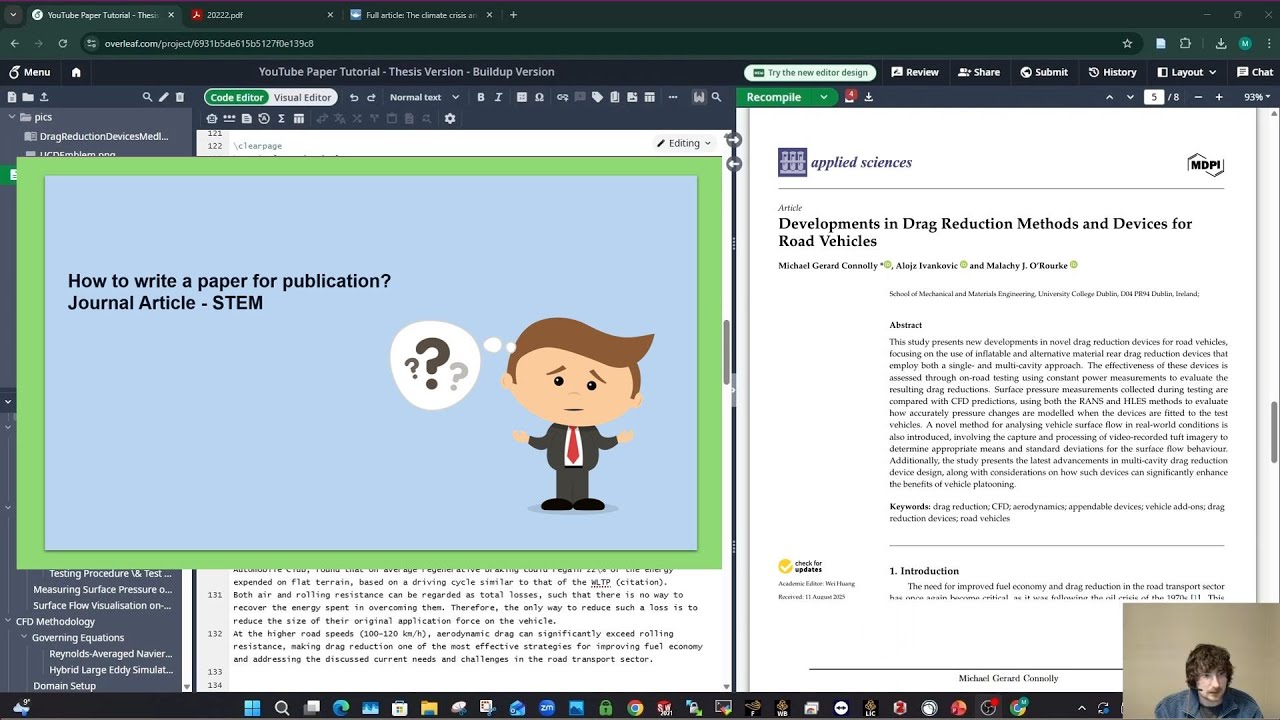Open Windows Start menu

pos(252,708)
